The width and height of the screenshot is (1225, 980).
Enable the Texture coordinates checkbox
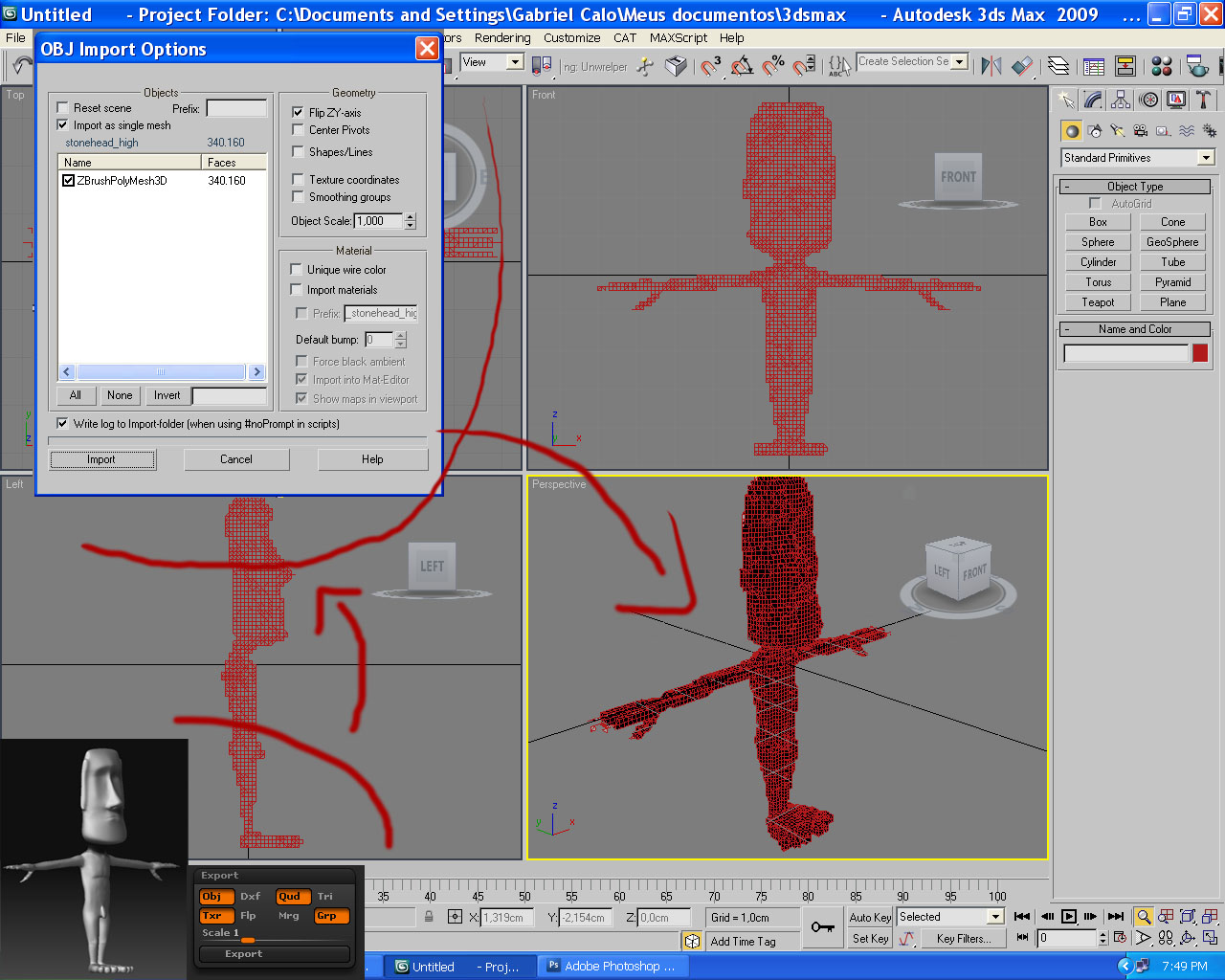click(x=298, y=179)
